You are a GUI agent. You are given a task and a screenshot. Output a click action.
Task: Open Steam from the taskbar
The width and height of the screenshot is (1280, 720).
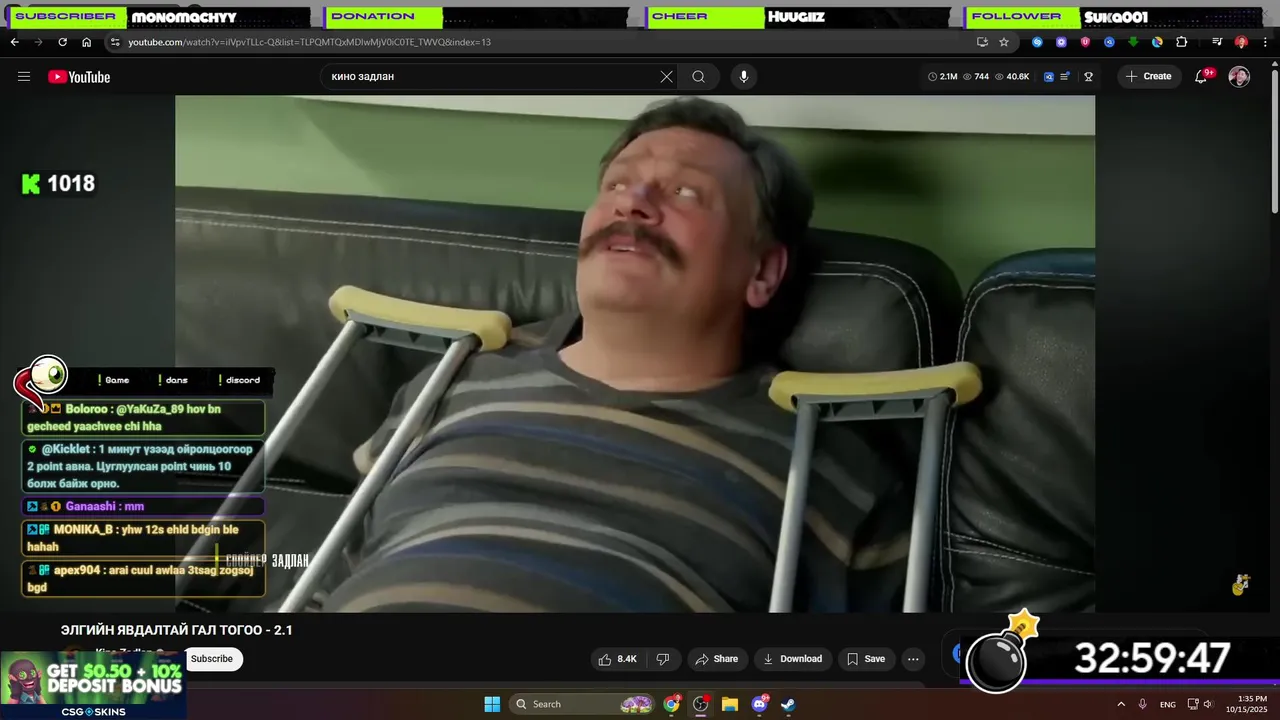click(x=788, y=704)
